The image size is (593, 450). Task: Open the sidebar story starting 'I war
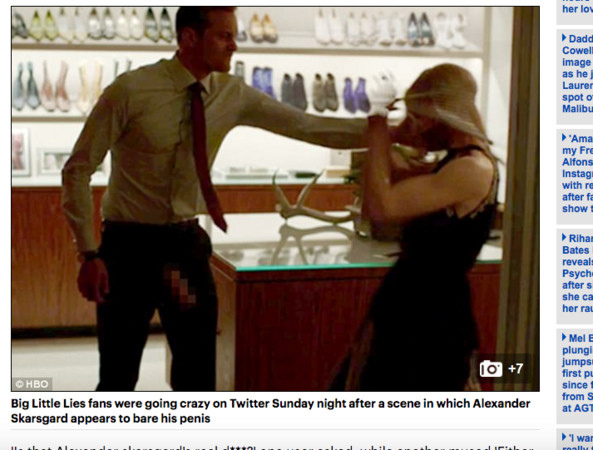click(577, 442)
